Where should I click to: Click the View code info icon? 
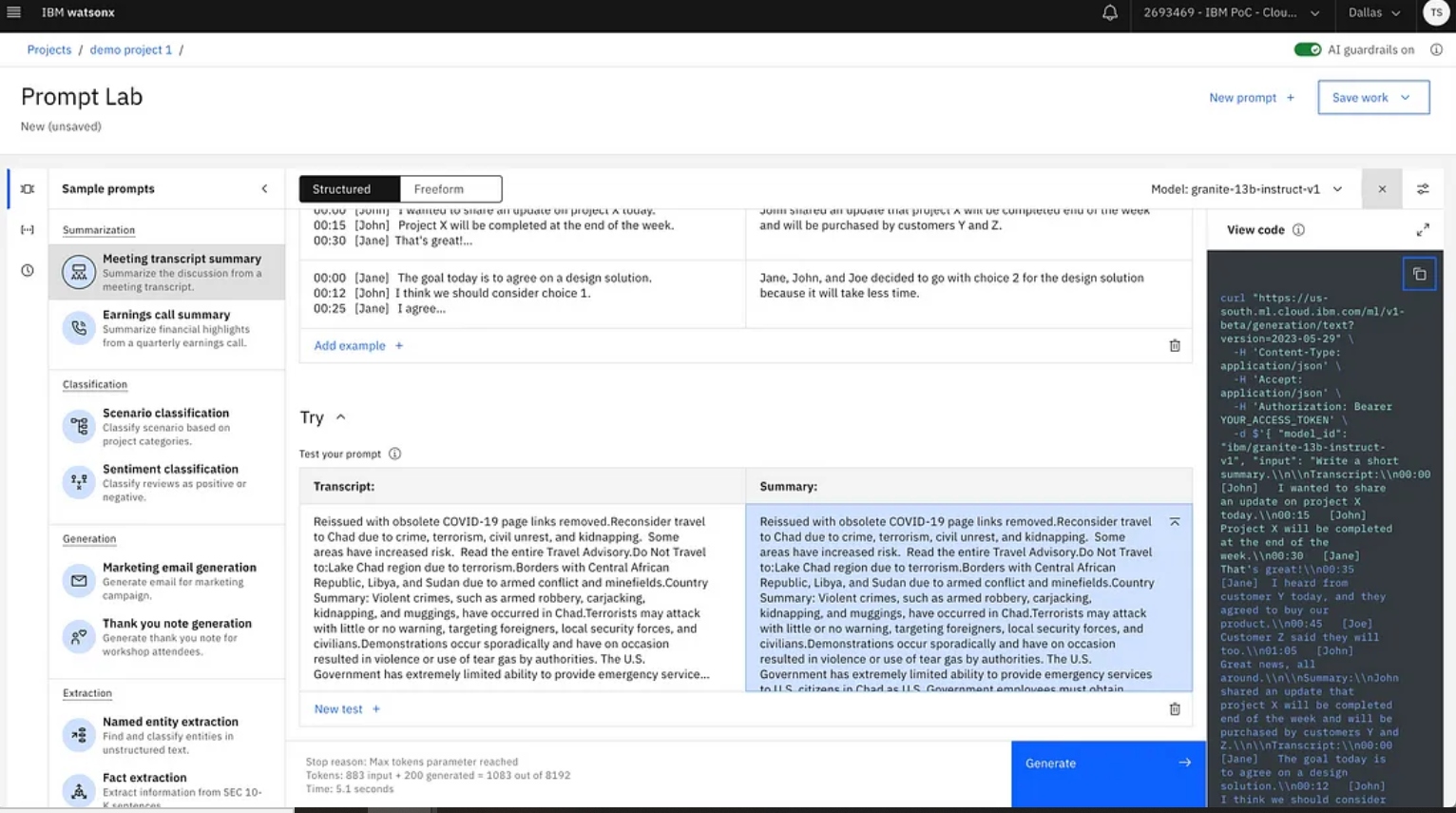(1298, 230)
